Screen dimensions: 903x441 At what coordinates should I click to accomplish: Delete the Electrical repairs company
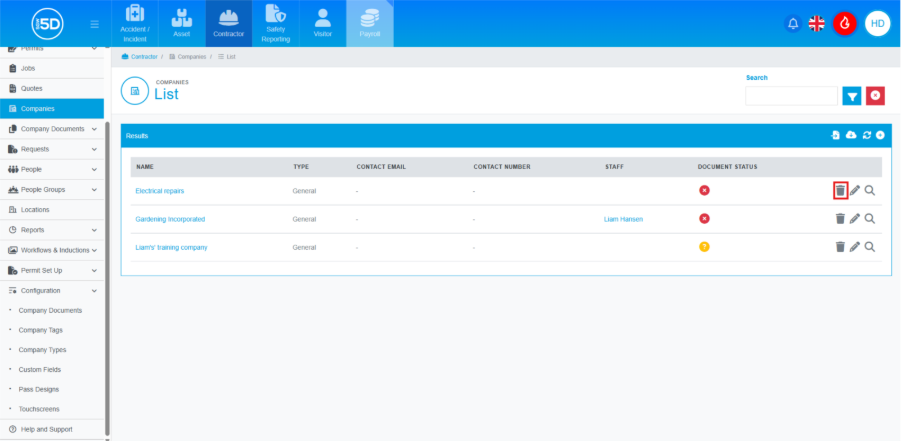coord(840,190)
